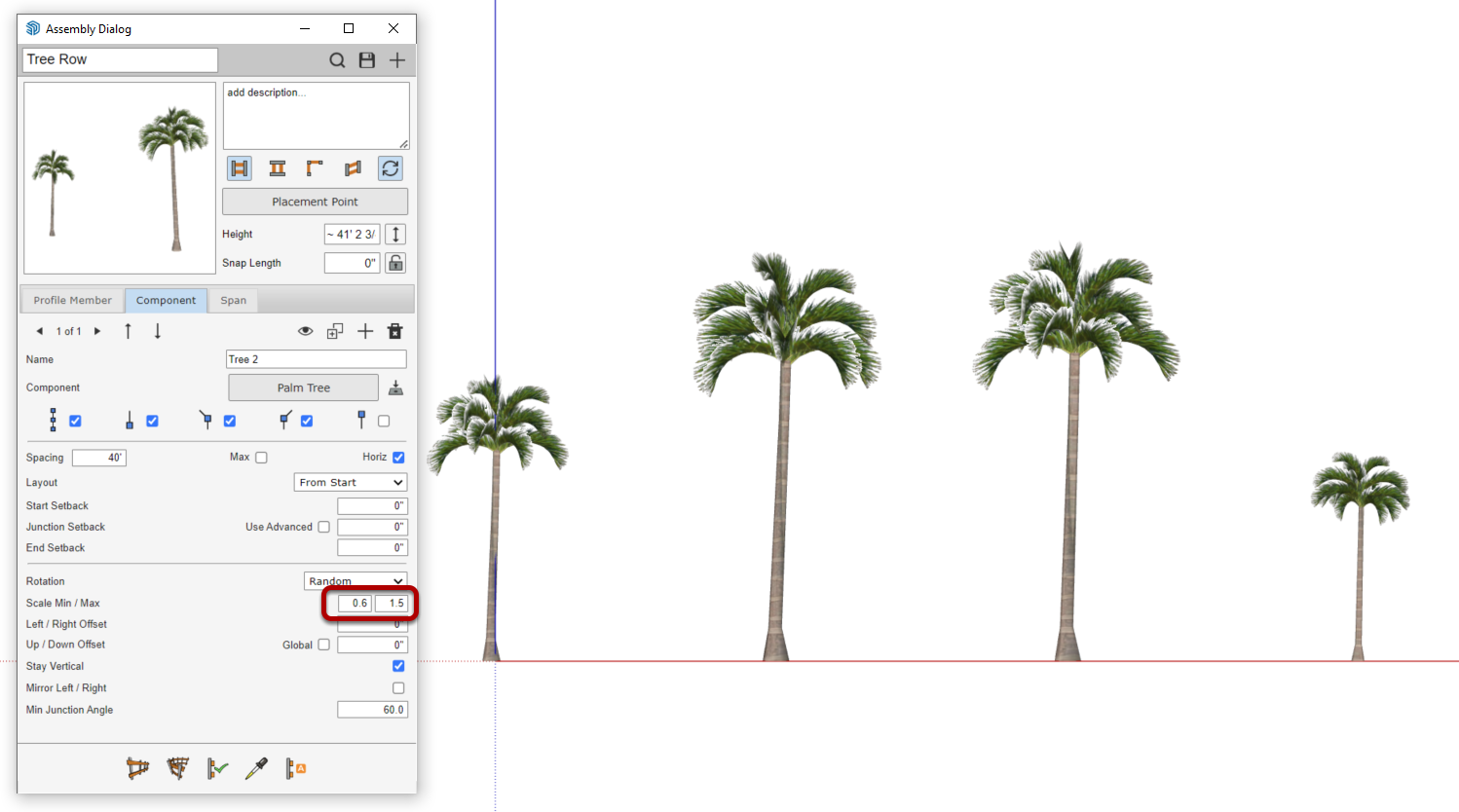The image size is (1459, 812).
Task: Disable the Horiz checkbox
Action: coord(398,458)
